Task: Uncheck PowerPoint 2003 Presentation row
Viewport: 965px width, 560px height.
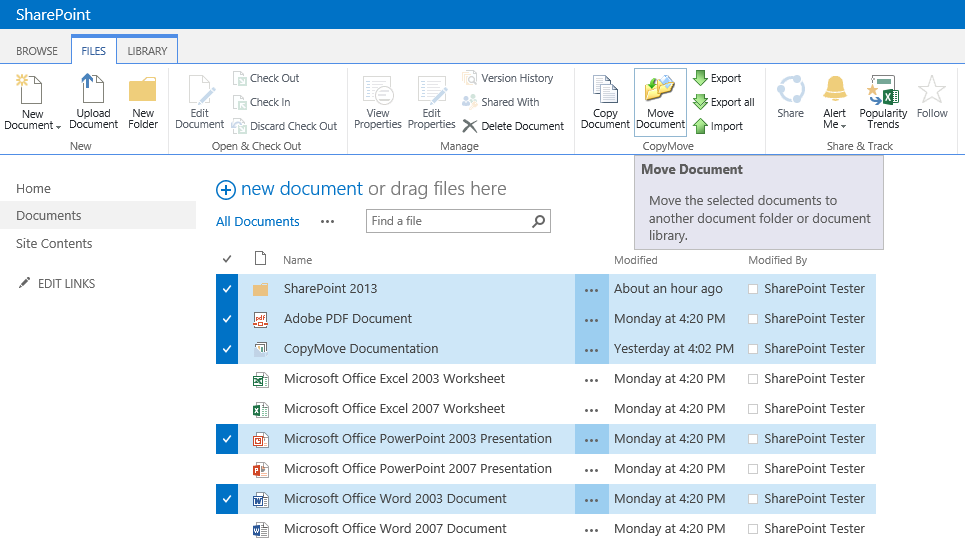Action: click(227, 439)
